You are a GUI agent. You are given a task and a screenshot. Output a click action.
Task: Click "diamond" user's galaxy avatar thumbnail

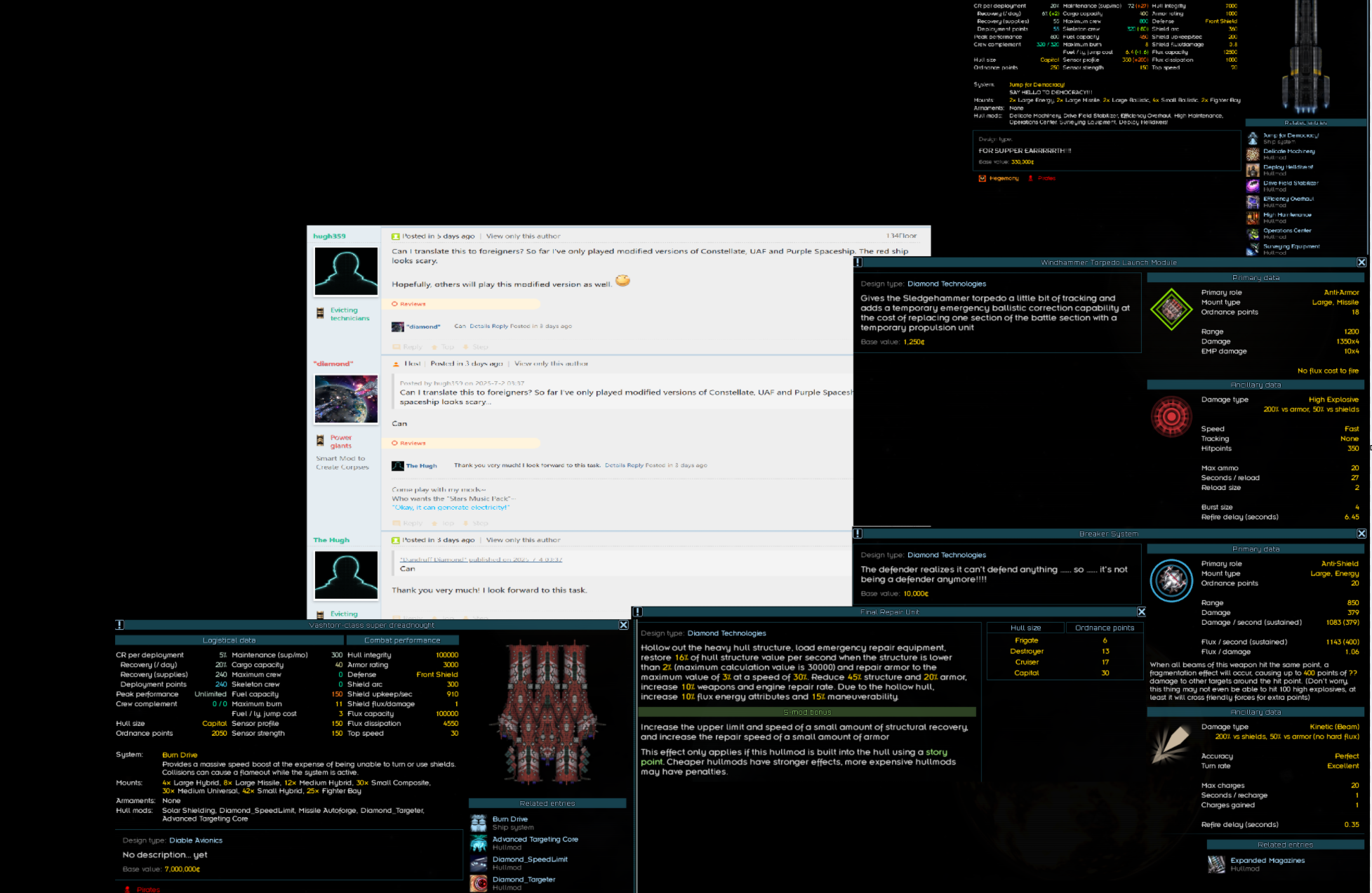346,399
